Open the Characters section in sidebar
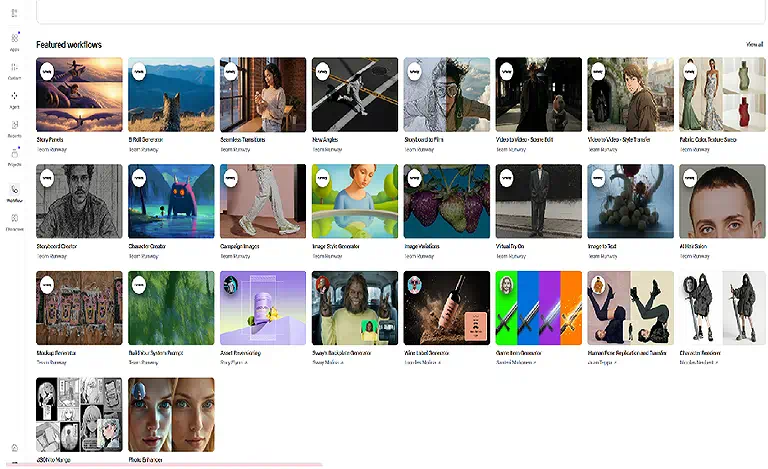The width and height of the screenshot is (768, 469). tap(15, 222)
